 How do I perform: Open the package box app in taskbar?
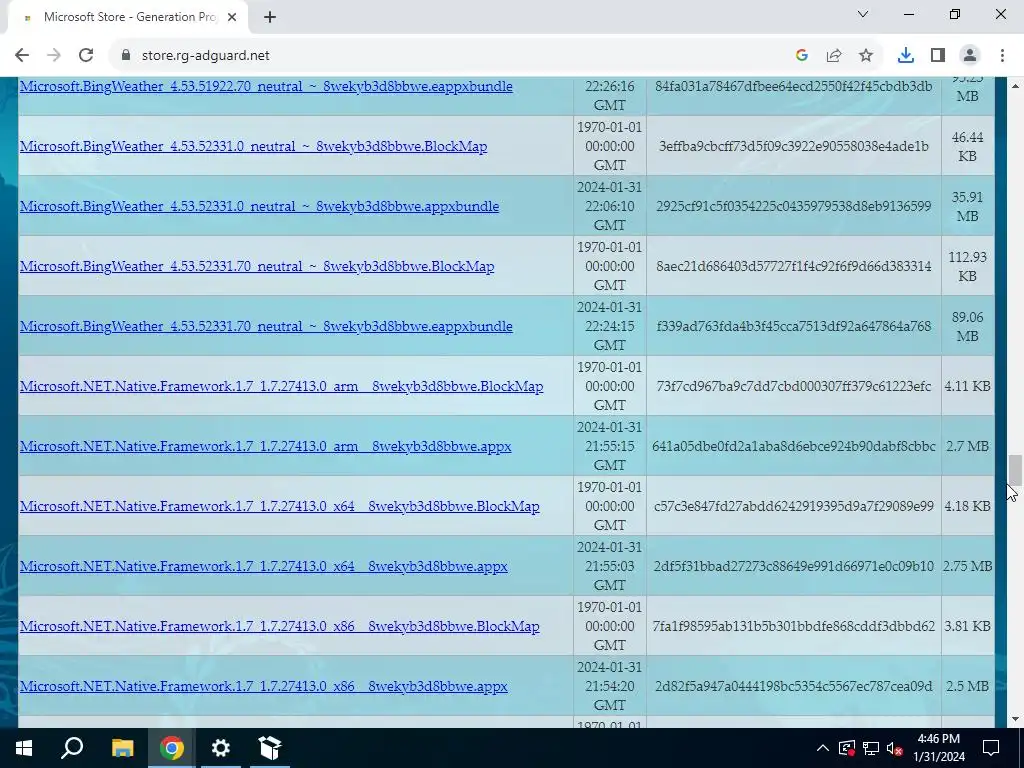point(270,748)
